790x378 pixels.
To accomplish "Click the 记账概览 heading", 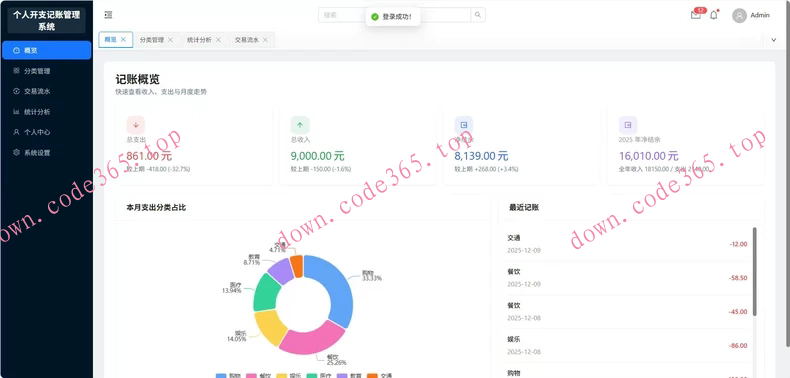I will [138, 79].
